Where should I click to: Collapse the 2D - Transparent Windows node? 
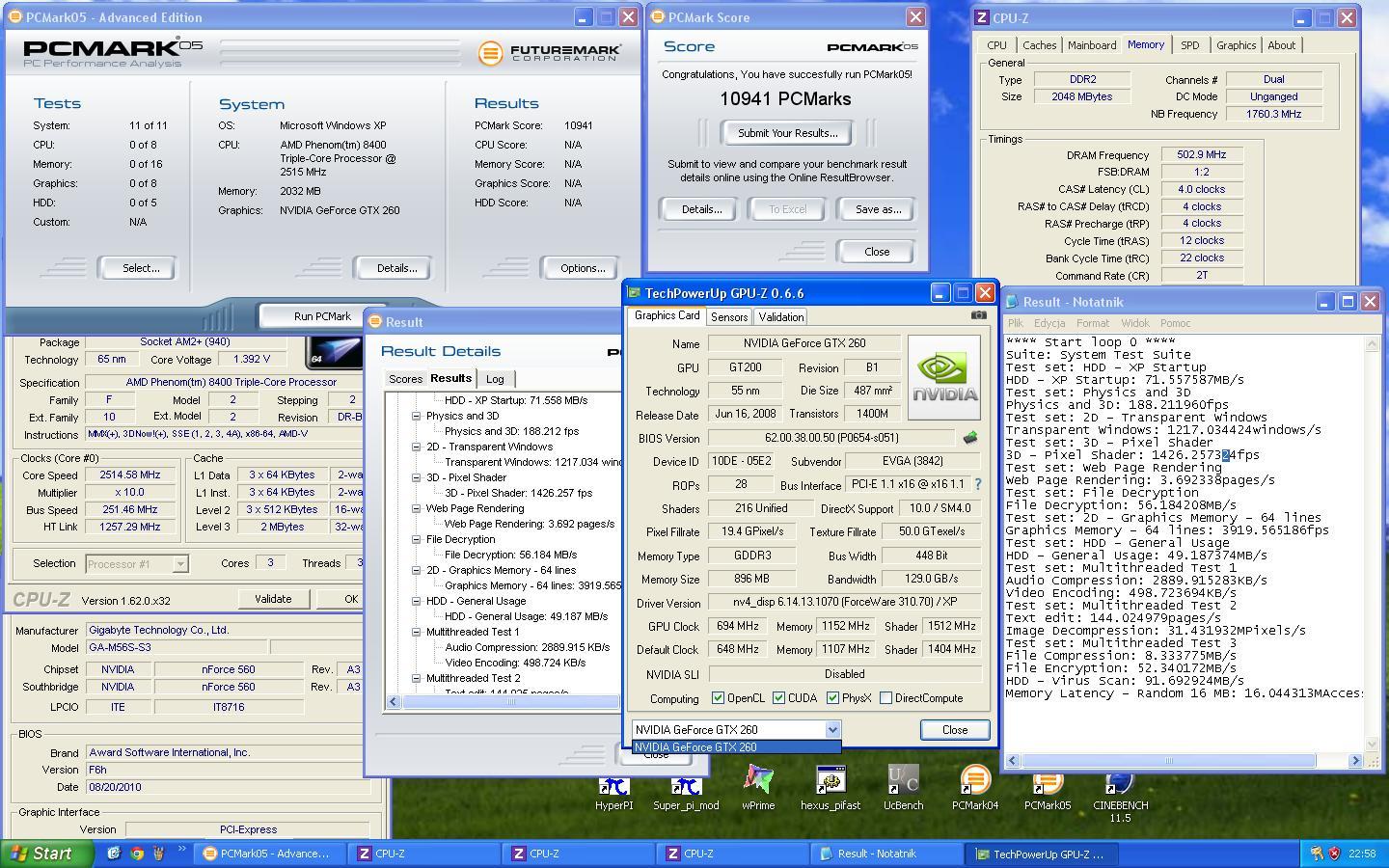[x=417, y=447]
